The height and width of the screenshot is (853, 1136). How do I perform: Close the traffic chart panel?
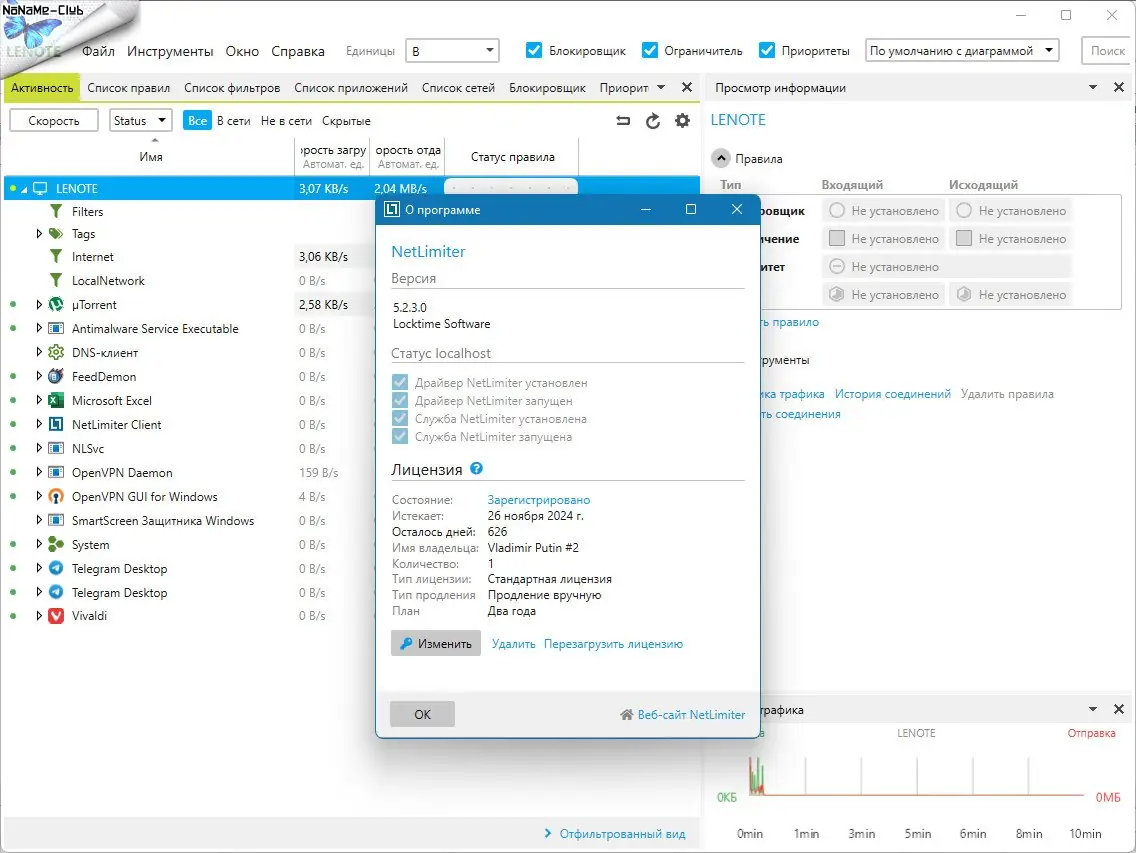tap(1119, 710)
